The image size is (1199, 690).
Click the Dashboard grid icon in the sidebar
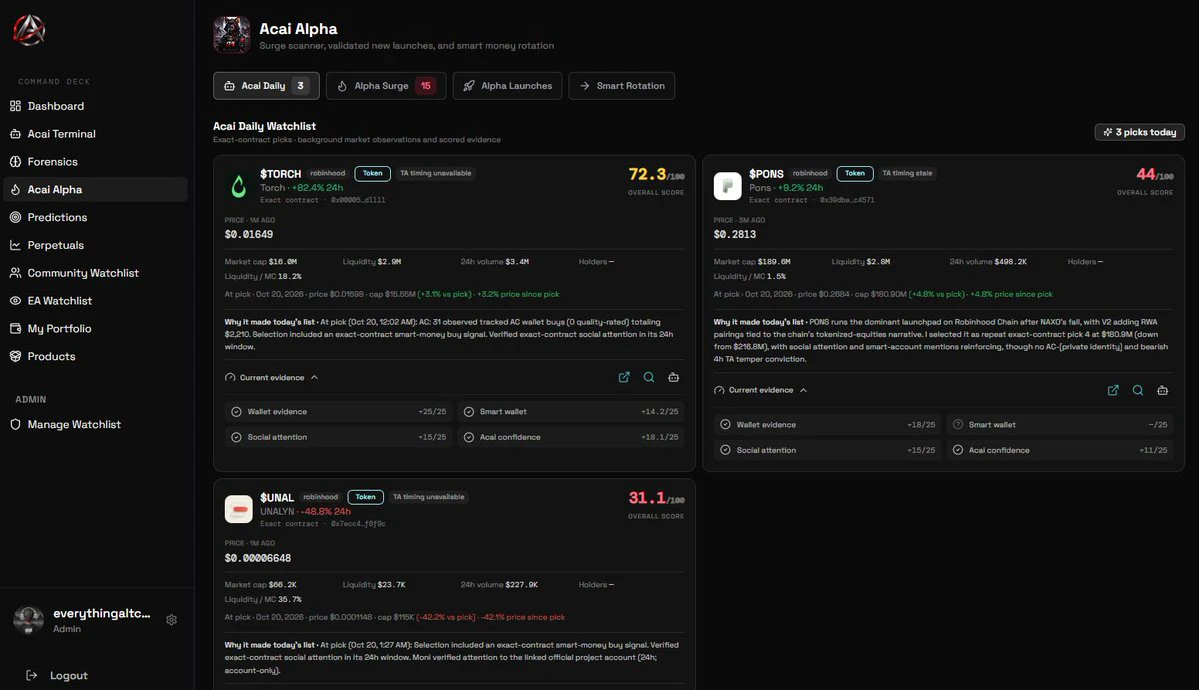(x=15, y=106)
